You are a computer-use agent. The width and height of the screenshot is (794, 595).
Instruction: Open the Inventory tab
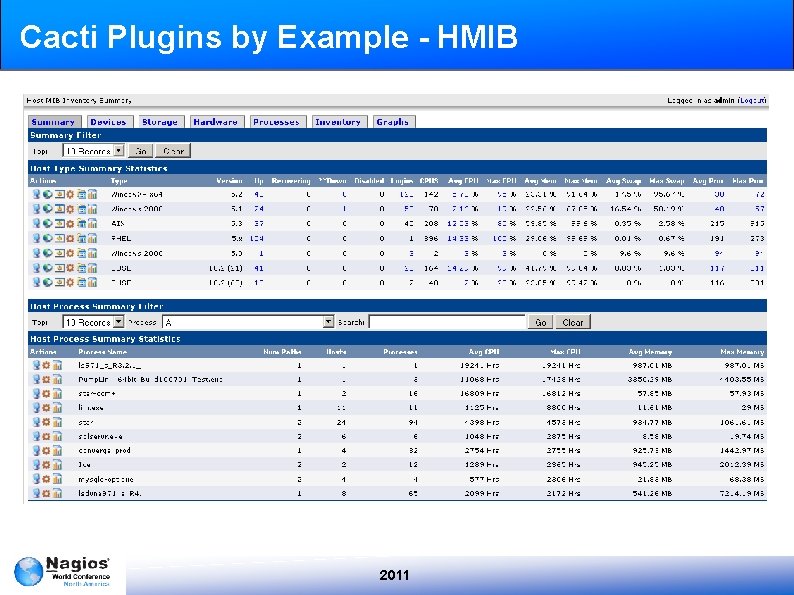click(x=338, y=122)
